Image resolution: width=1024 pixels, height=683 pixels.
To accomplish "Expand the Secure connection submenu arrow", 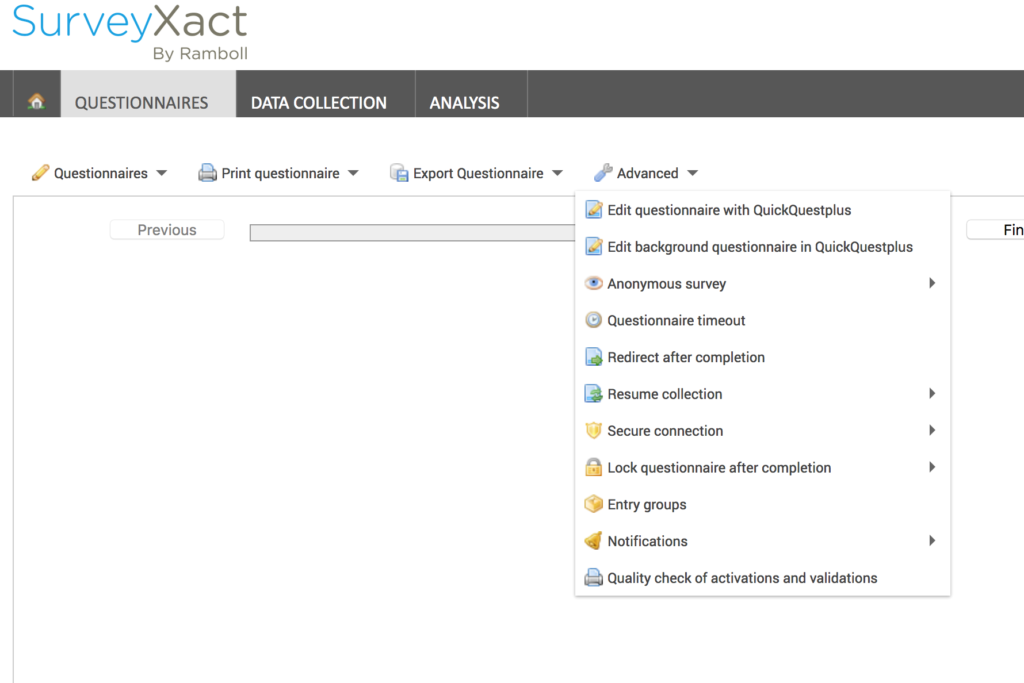I will click(x=932, y=430).
